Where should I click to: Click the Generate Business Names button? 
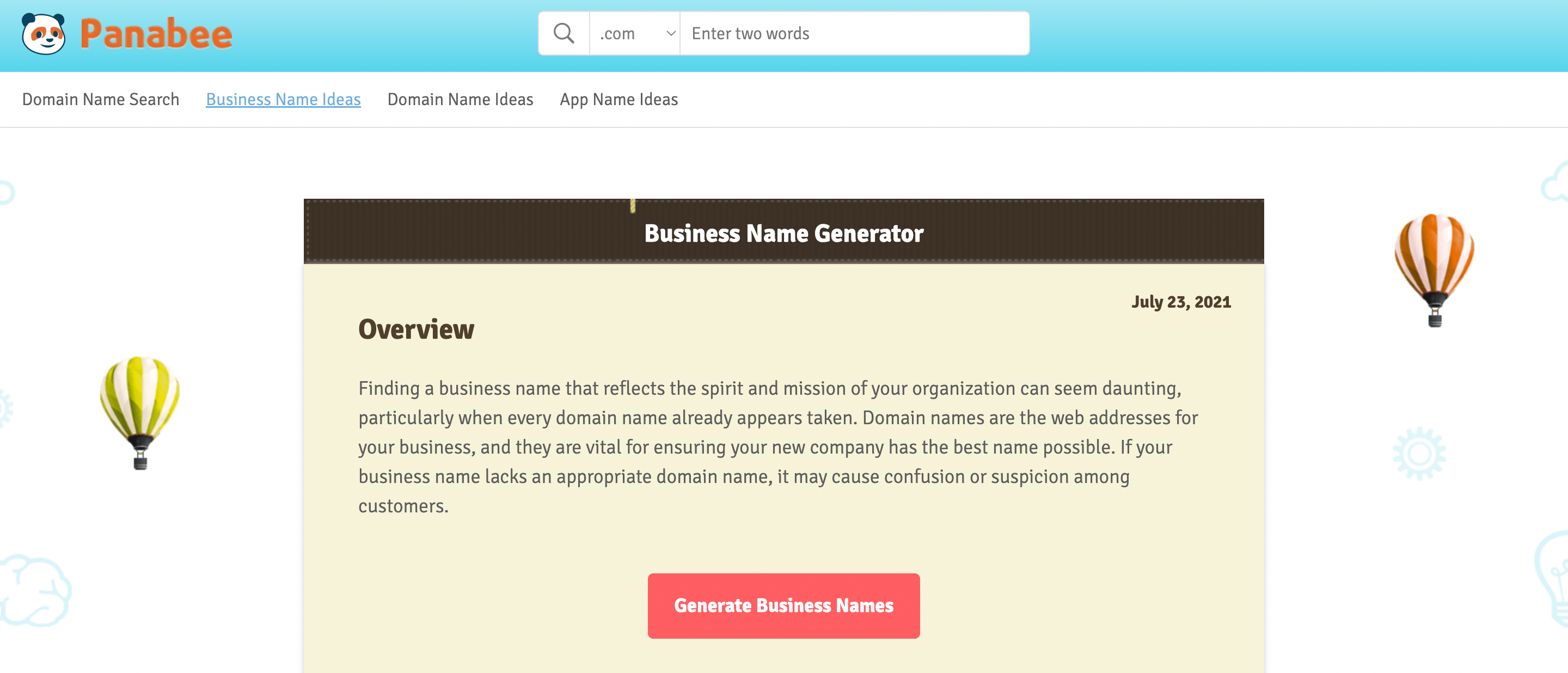pyautogui.click(x=783, y=605)
